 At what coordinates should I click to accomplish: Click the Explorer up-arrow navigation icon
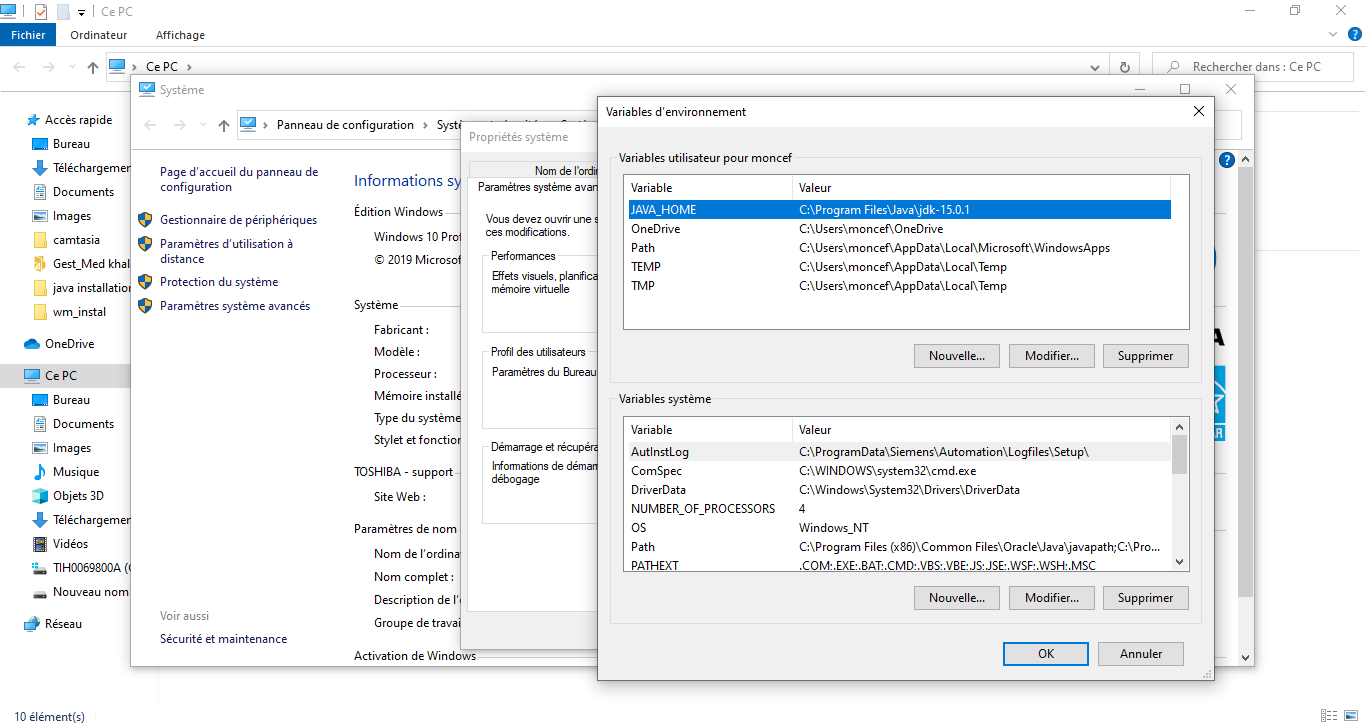coord(93,67)
